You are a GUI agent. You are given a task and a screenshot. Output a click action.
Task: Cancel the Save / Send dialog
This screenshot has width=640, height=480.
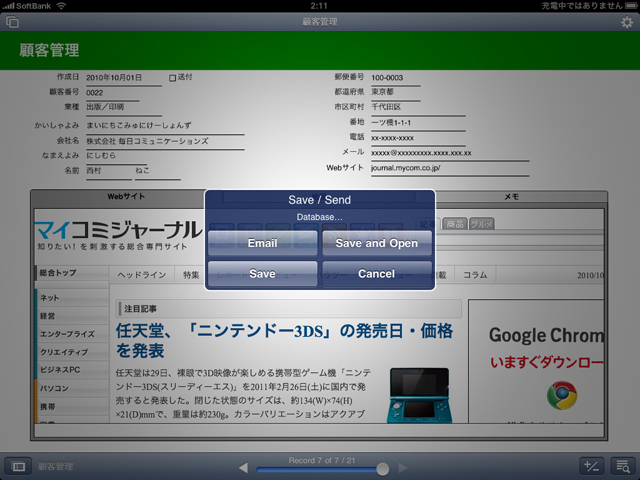point(377,274)
